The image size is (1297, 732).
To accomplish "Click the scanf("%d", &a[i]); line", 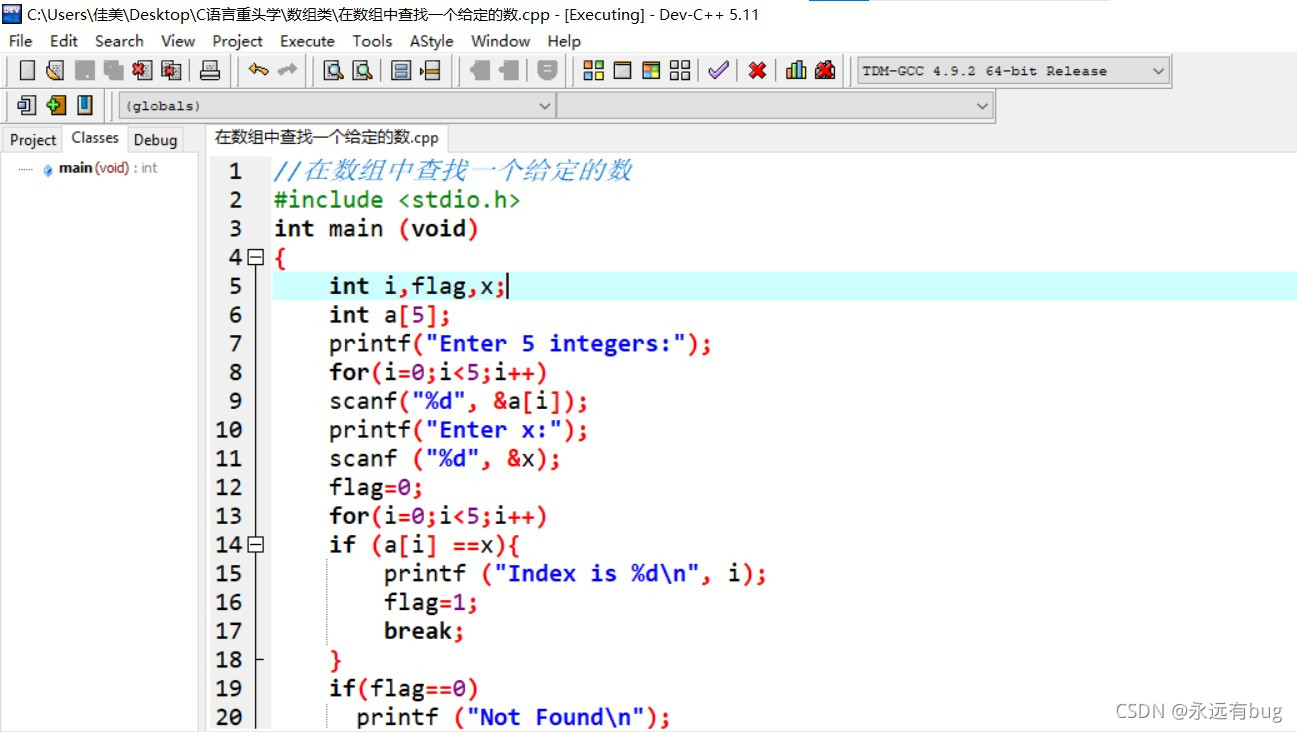I will 458,402.
